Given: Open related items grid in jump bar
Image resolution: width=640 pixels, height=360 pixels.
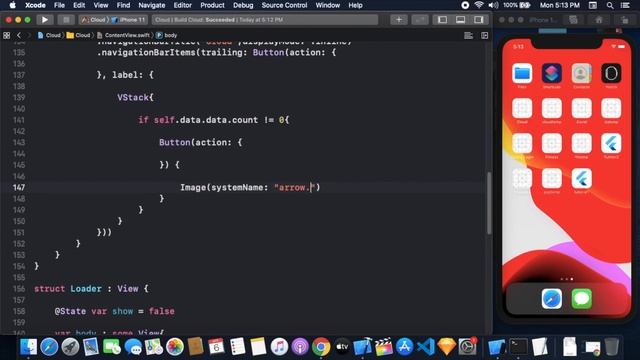Looking at the screenshot, I should pos(7,36).
